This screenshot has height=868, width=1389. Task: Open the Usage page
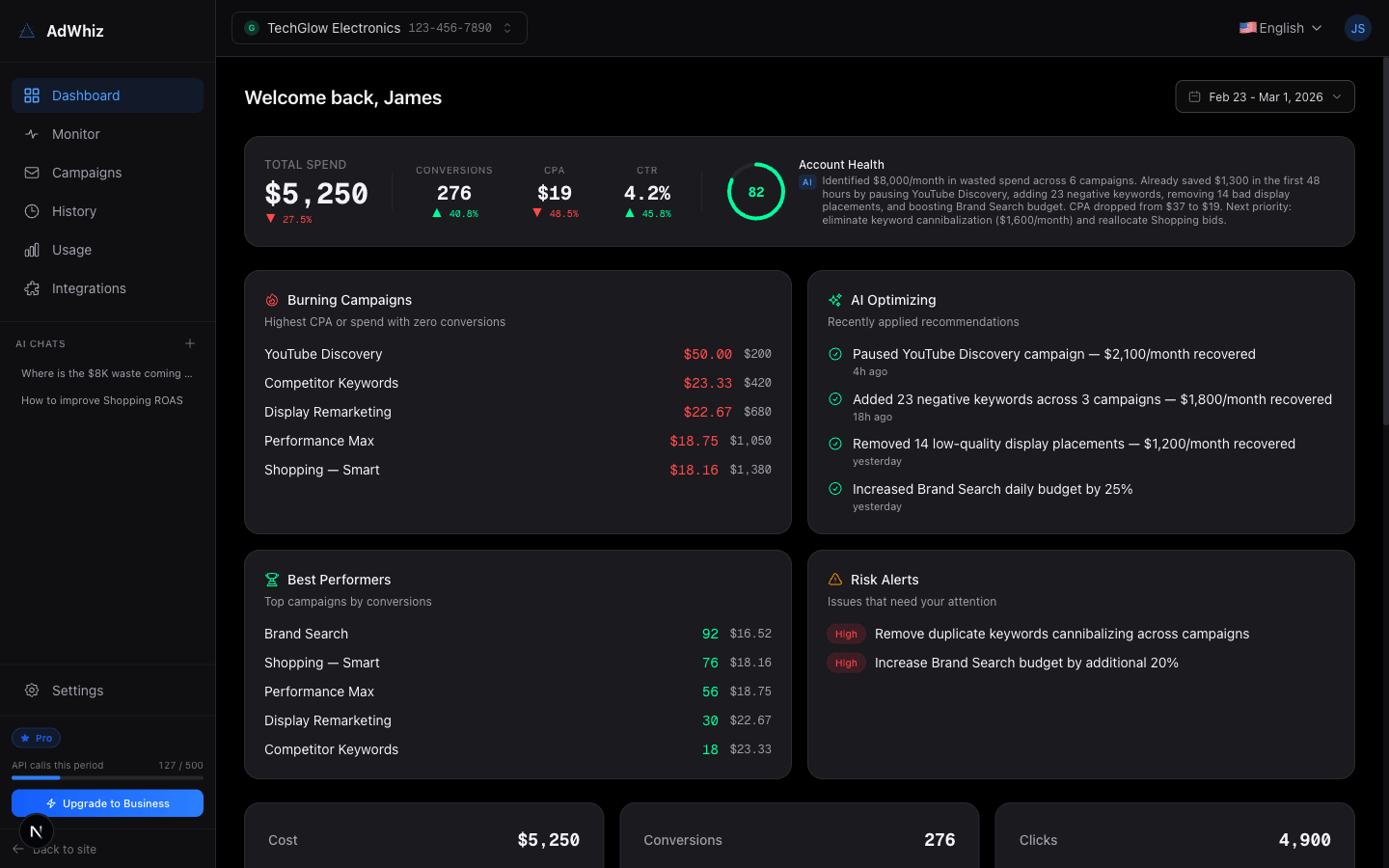[107, 250]
